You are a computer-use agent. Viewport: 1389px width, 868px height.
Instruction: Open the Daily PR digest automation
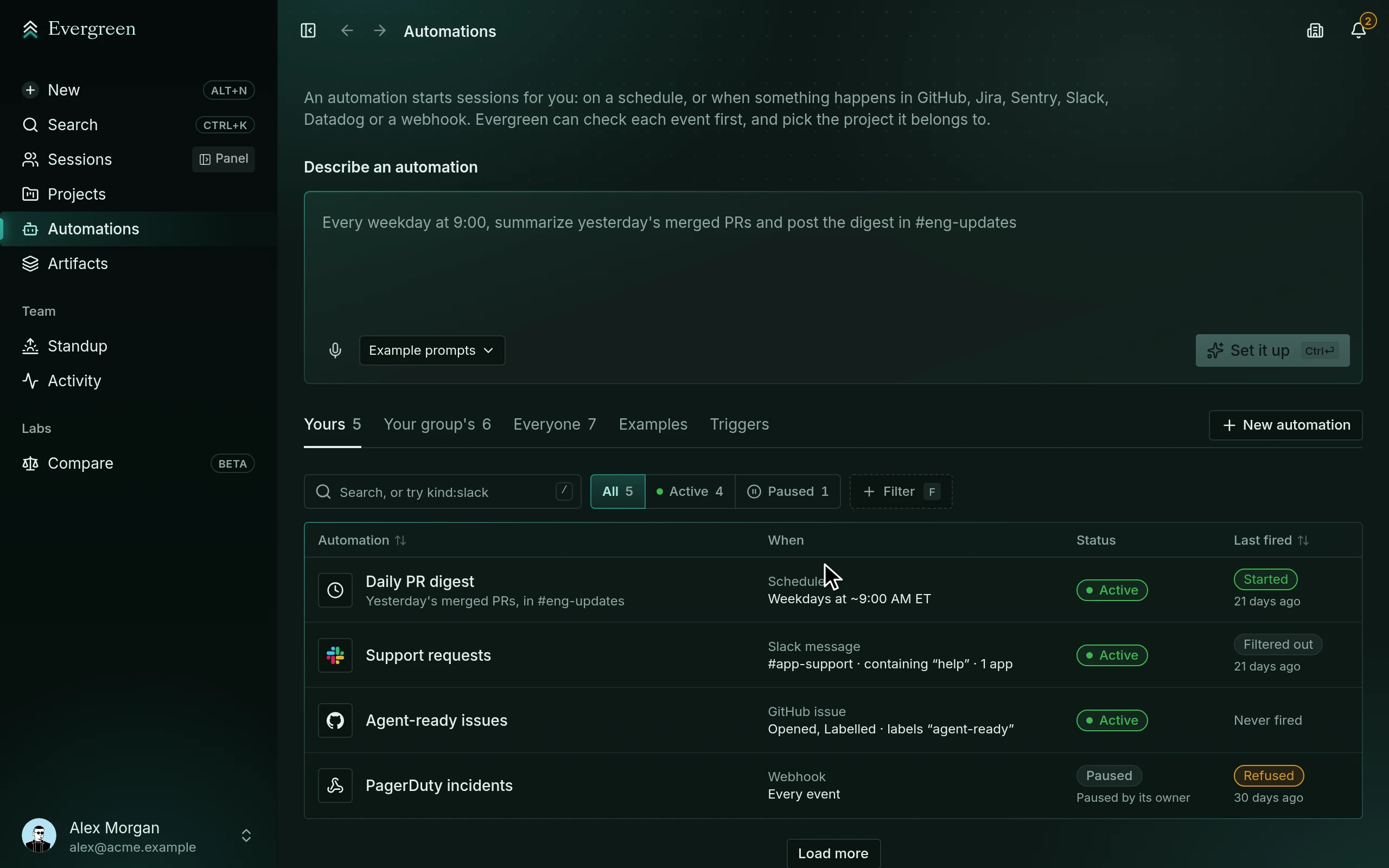point(833,590)
